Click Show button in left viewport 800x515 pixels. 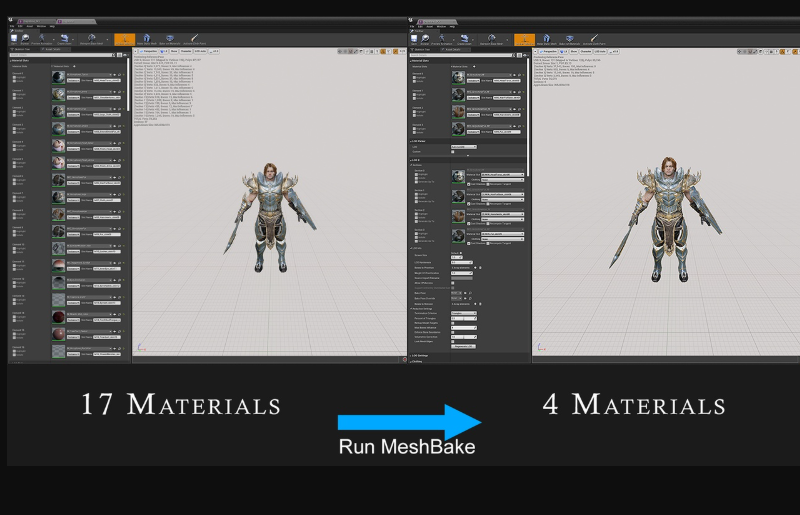[x=174, y=51]
